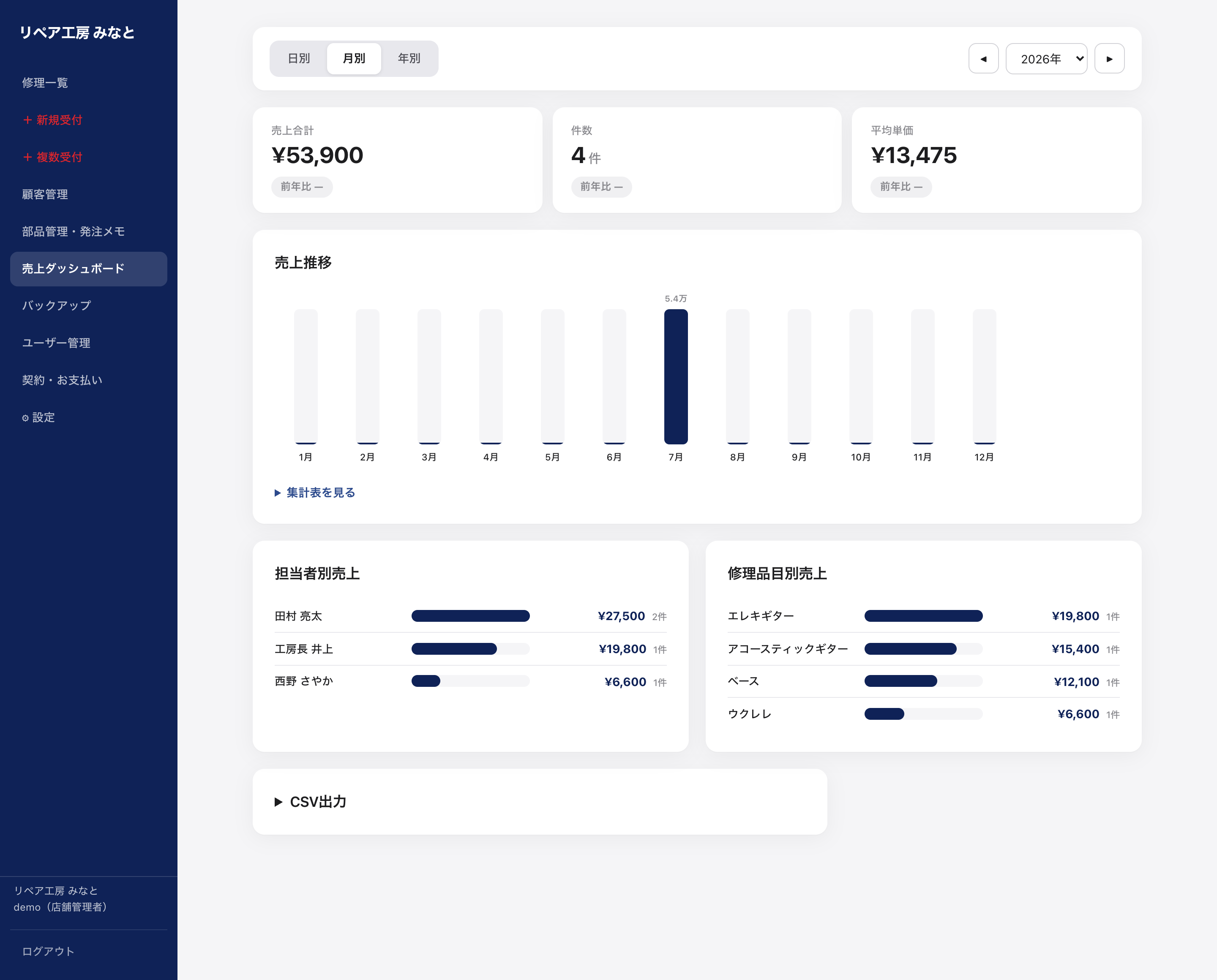Open the 2026年 year dropdown
Viewport: 1217px width, 980px height.
tap(1046, 59)
